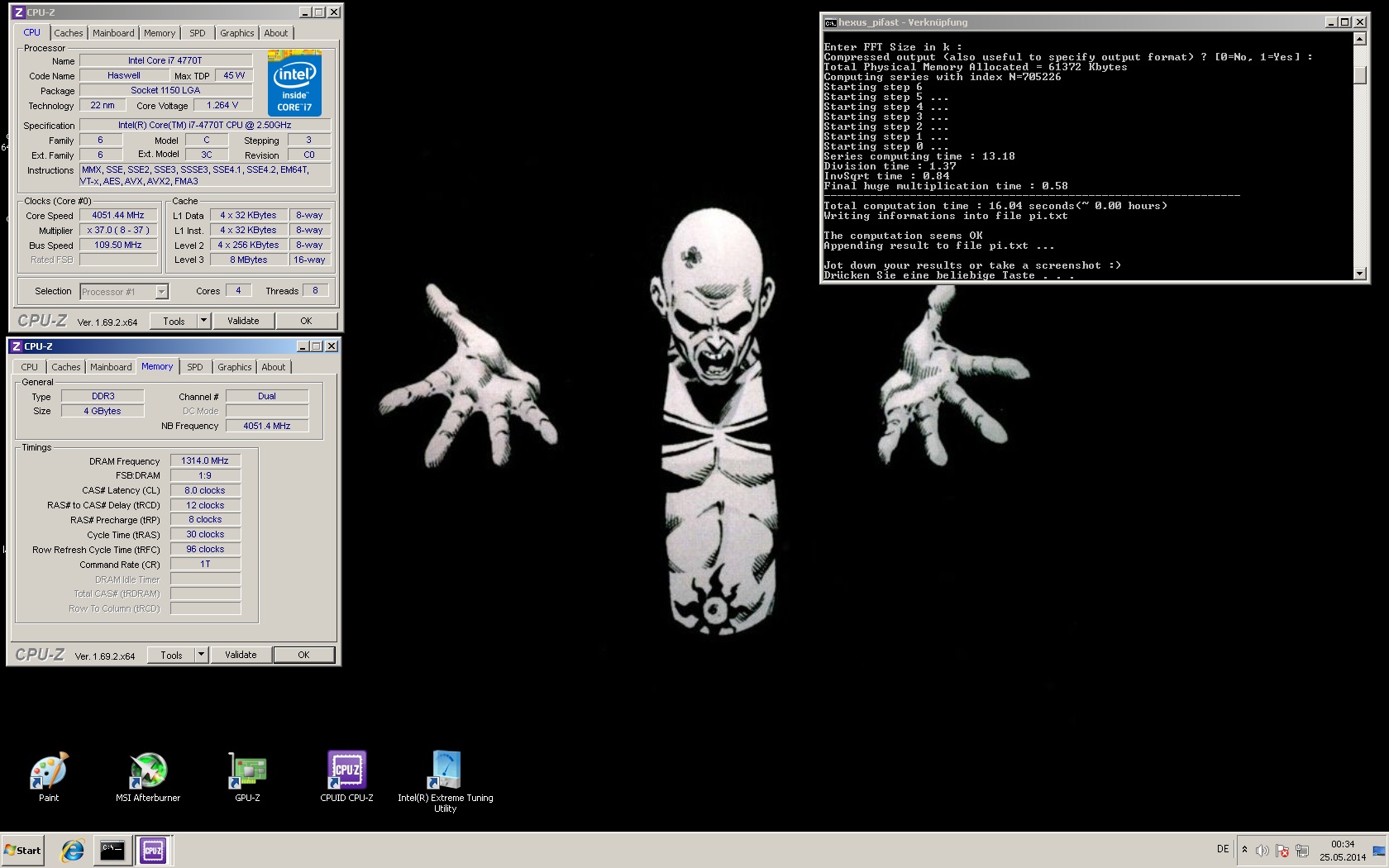Click Bus Speed value 109.50 MHz

(118, 245)
